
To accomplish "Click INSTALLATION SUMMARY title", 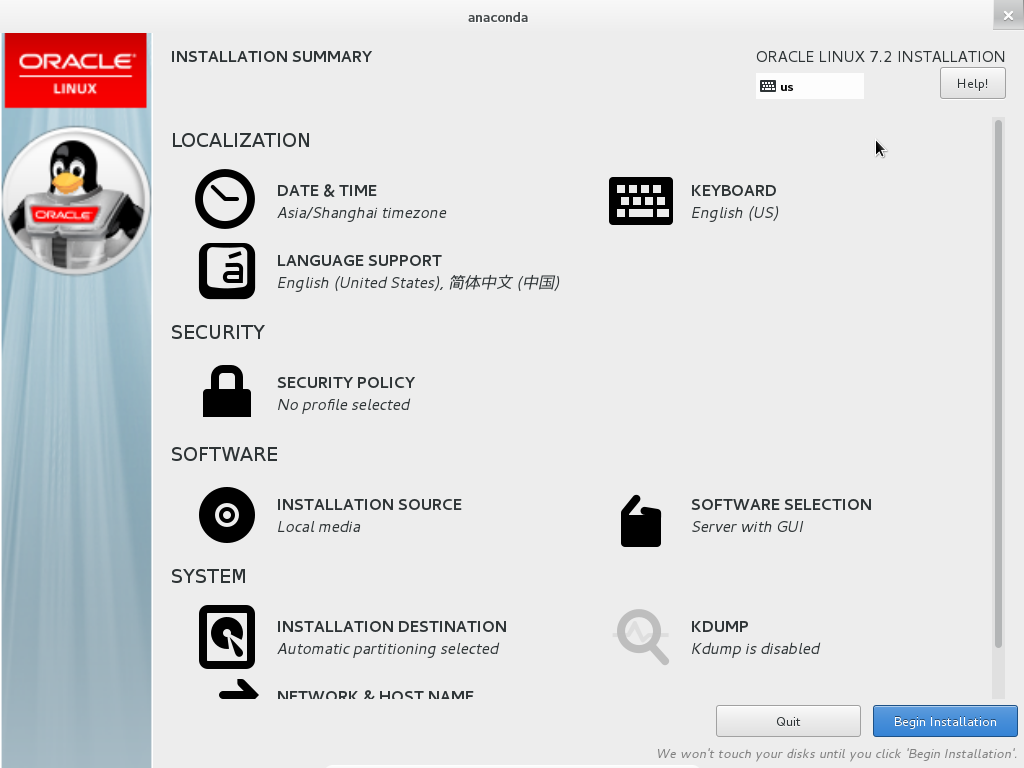I will click(271, 57).
